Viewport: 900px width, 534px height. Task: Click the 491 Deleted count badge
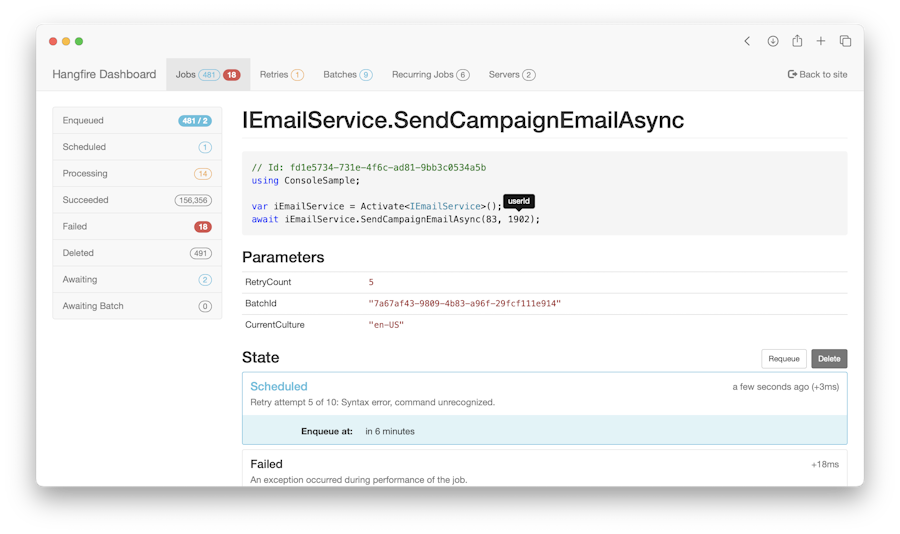[x=200, y=253]
